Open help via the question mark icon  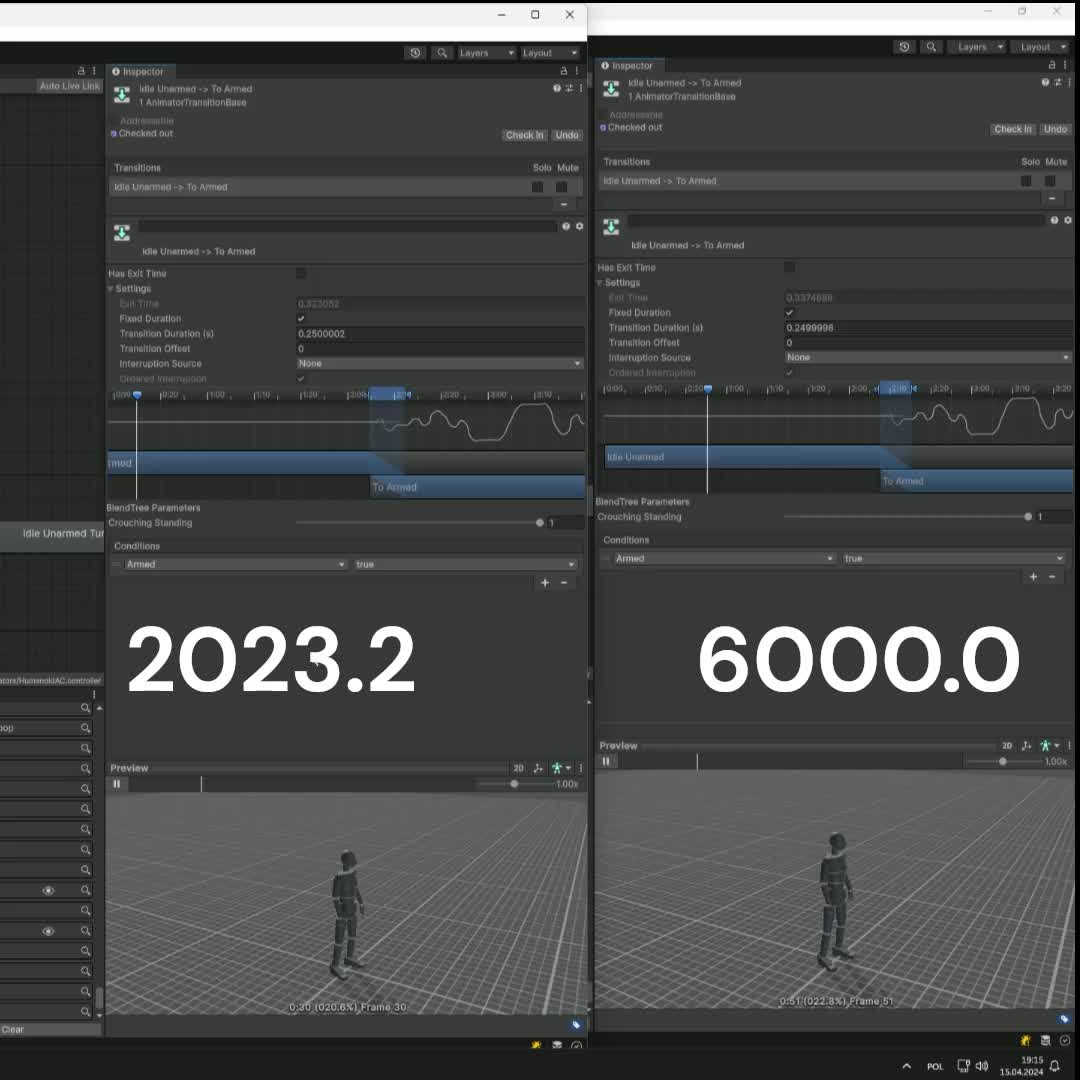(557, 88)
